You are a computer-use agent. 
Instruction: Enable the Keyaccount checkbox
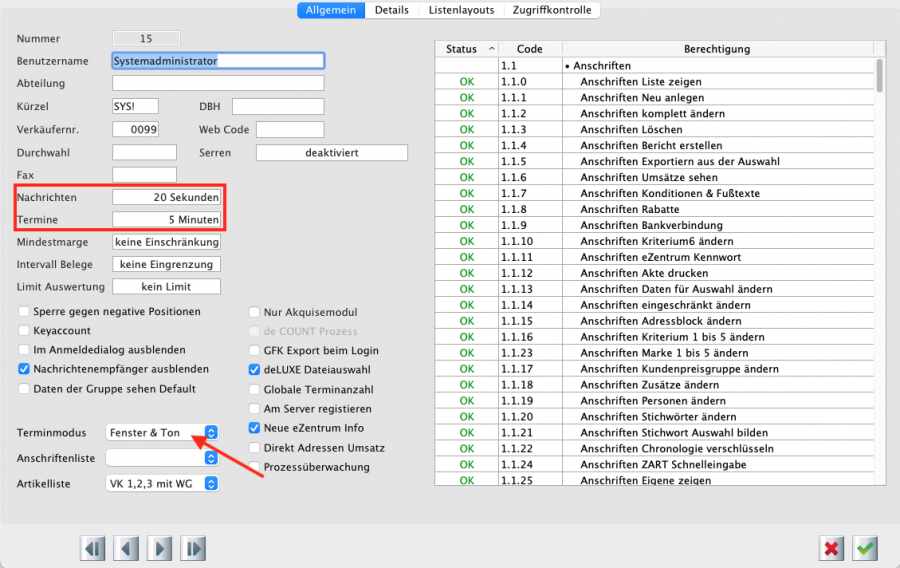23,330
